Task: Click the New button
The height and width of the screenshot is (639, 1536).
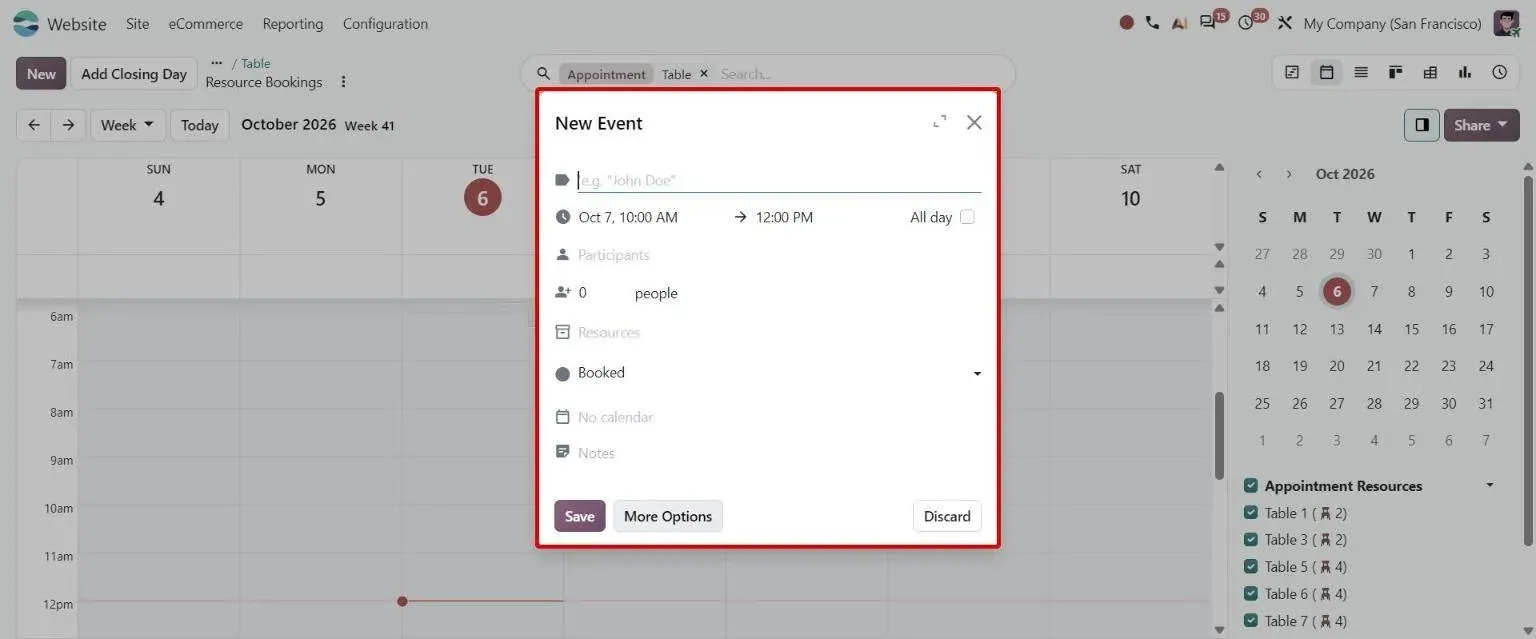Action: [41, 73]
